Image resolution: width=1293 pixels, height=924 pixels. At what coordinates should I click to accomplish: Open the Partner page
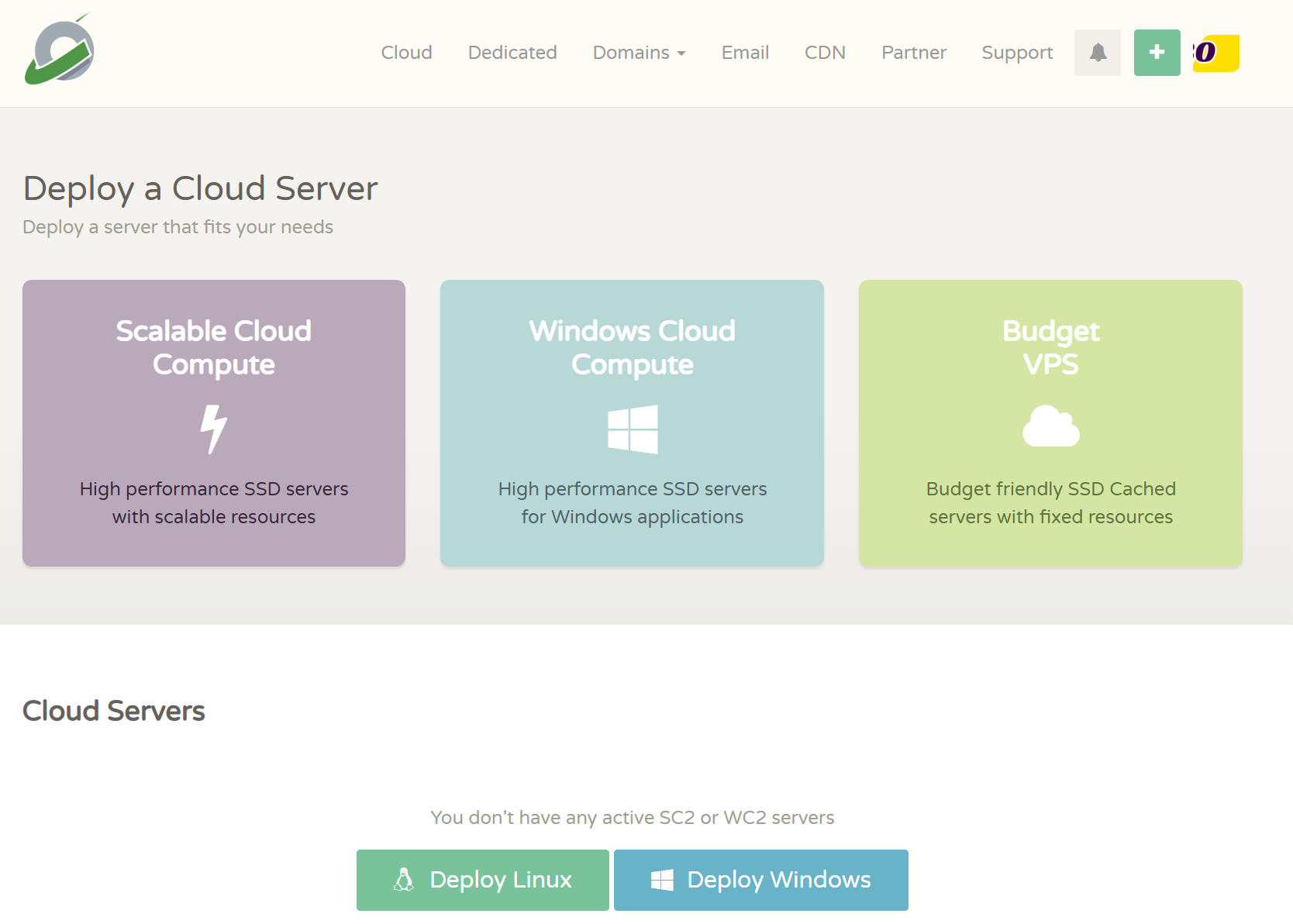coord(913,53)
